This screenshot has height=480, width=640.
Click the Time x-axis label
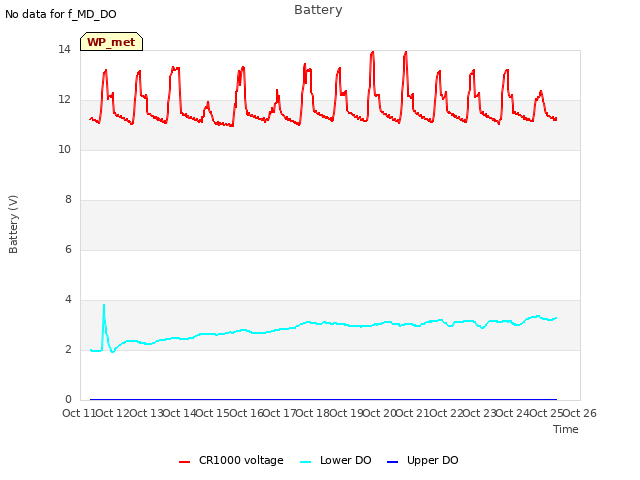point(565,429)
